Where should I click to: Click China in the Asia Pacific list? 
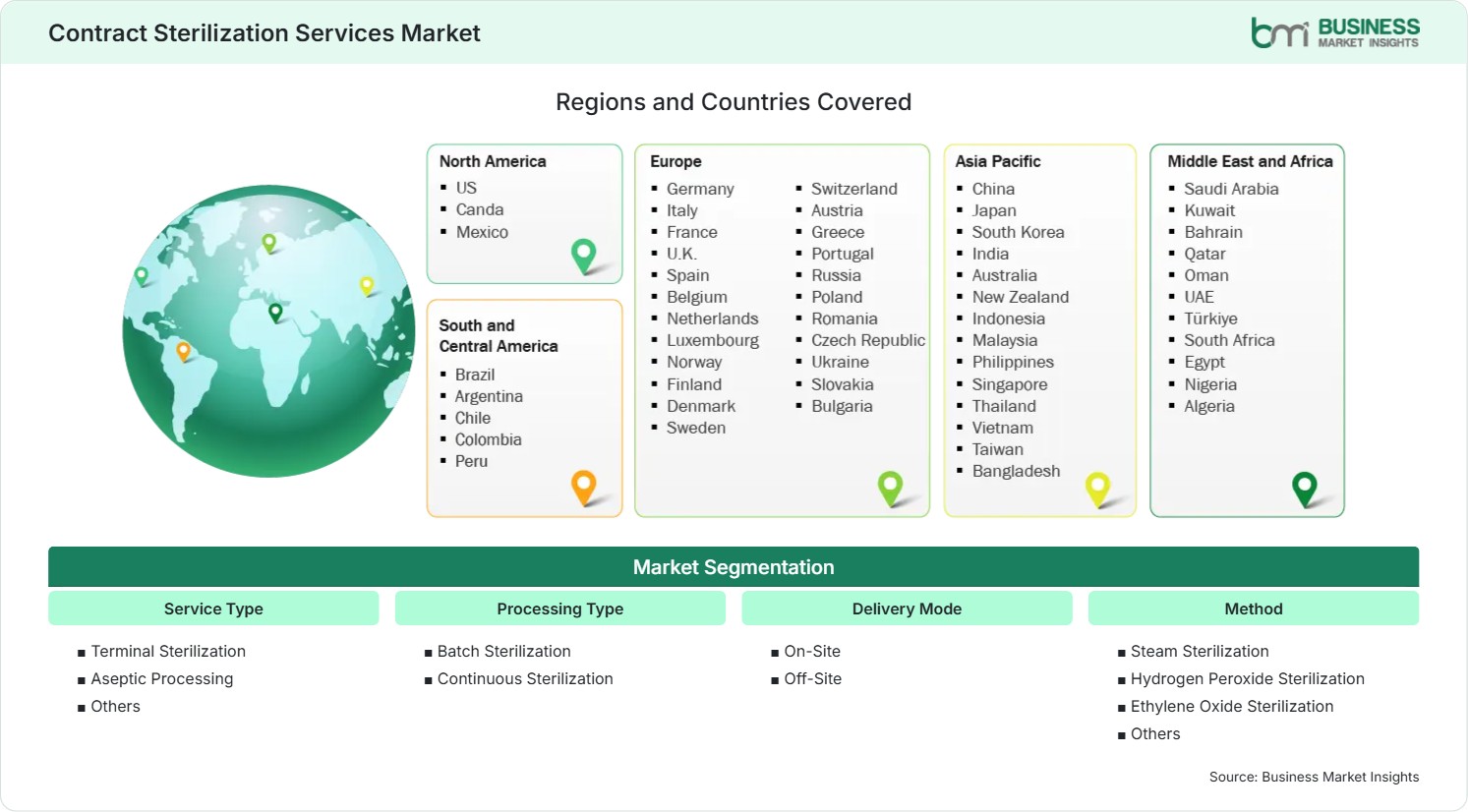(x=993, y=189)
